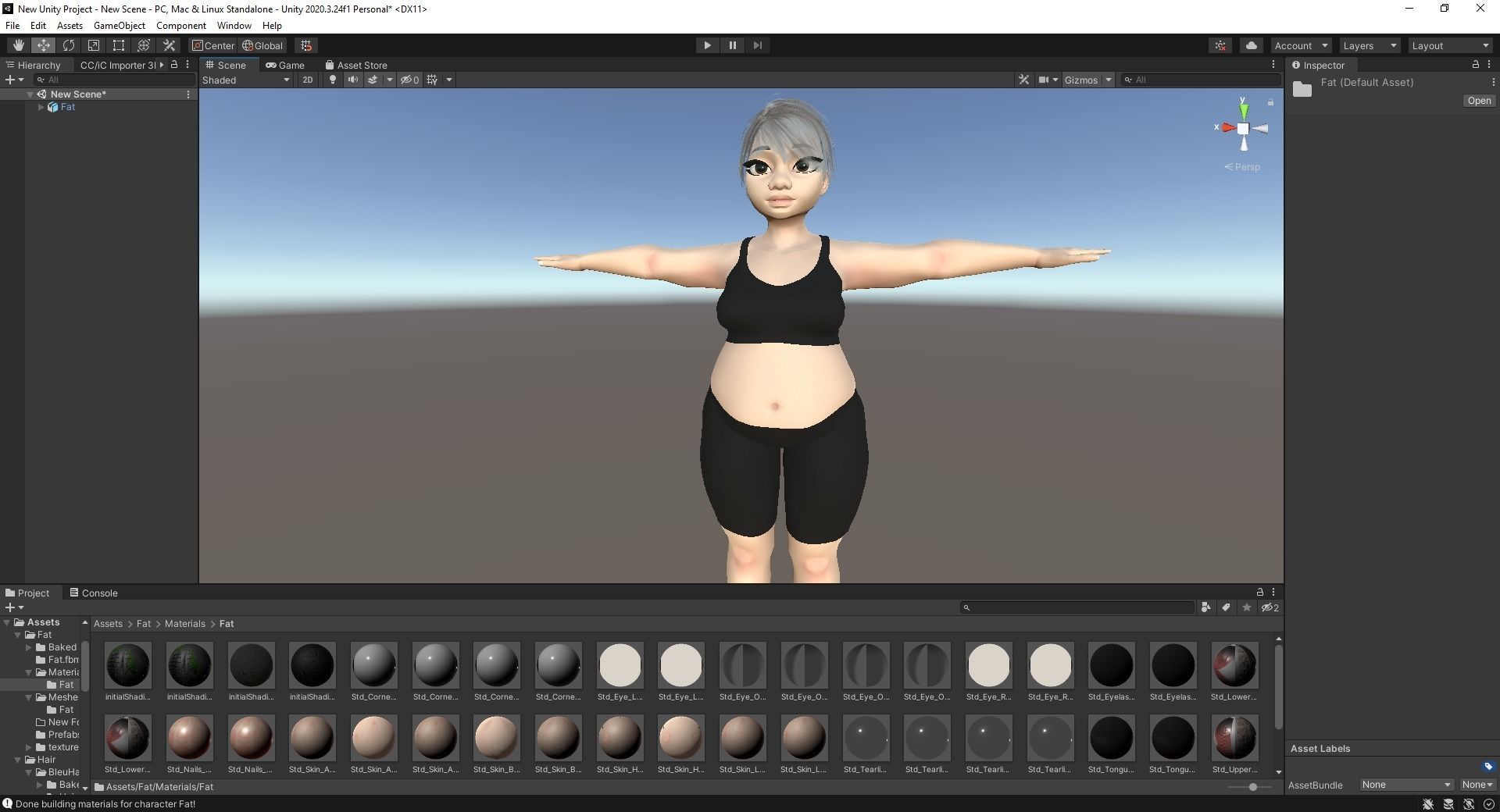Open the Layout dropdown
This screenshot has width=1500, height=812.
(x=1451, y=45)
